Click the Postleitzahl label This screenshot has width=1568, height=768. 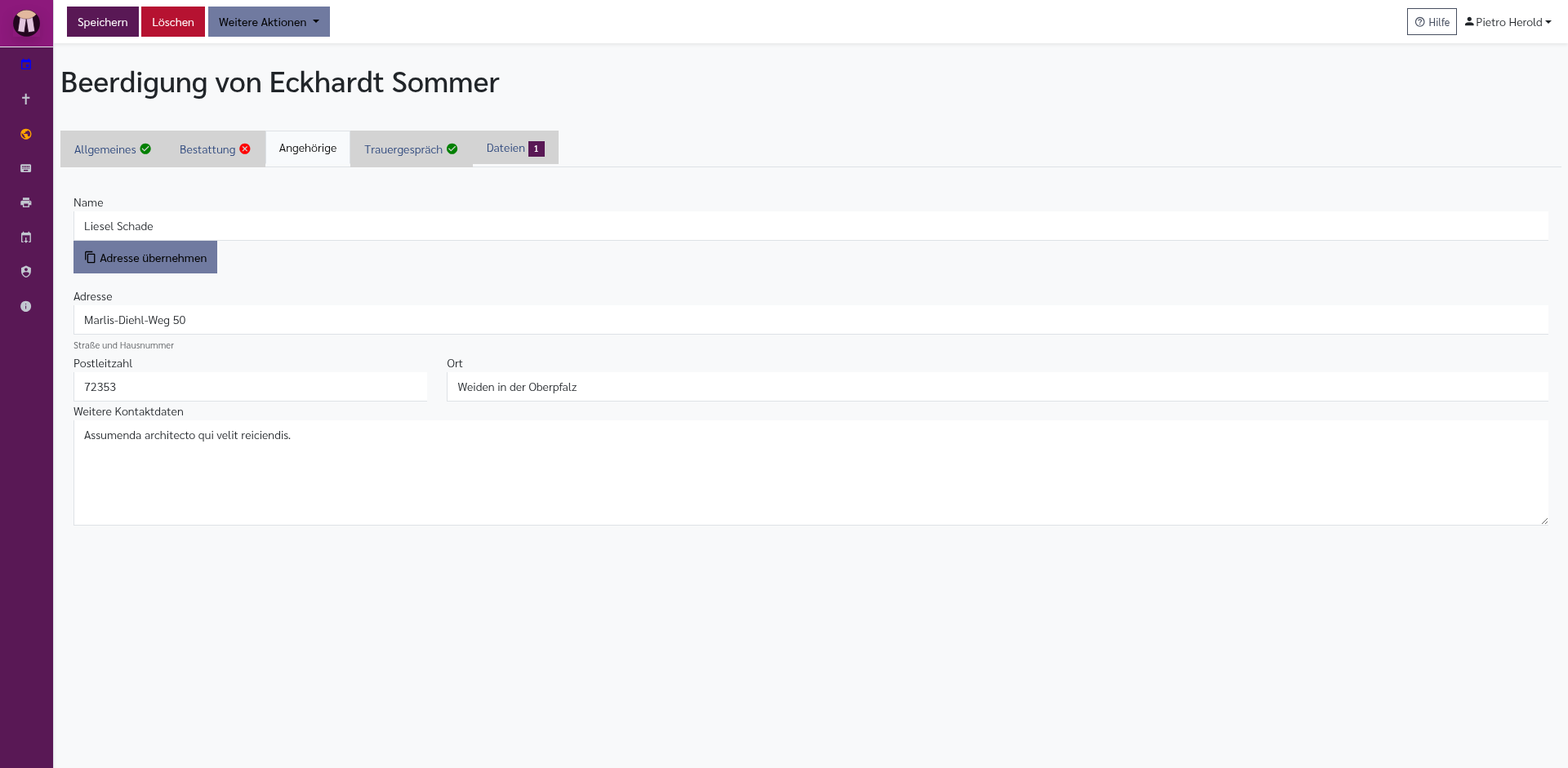click(x=103, y=363)
